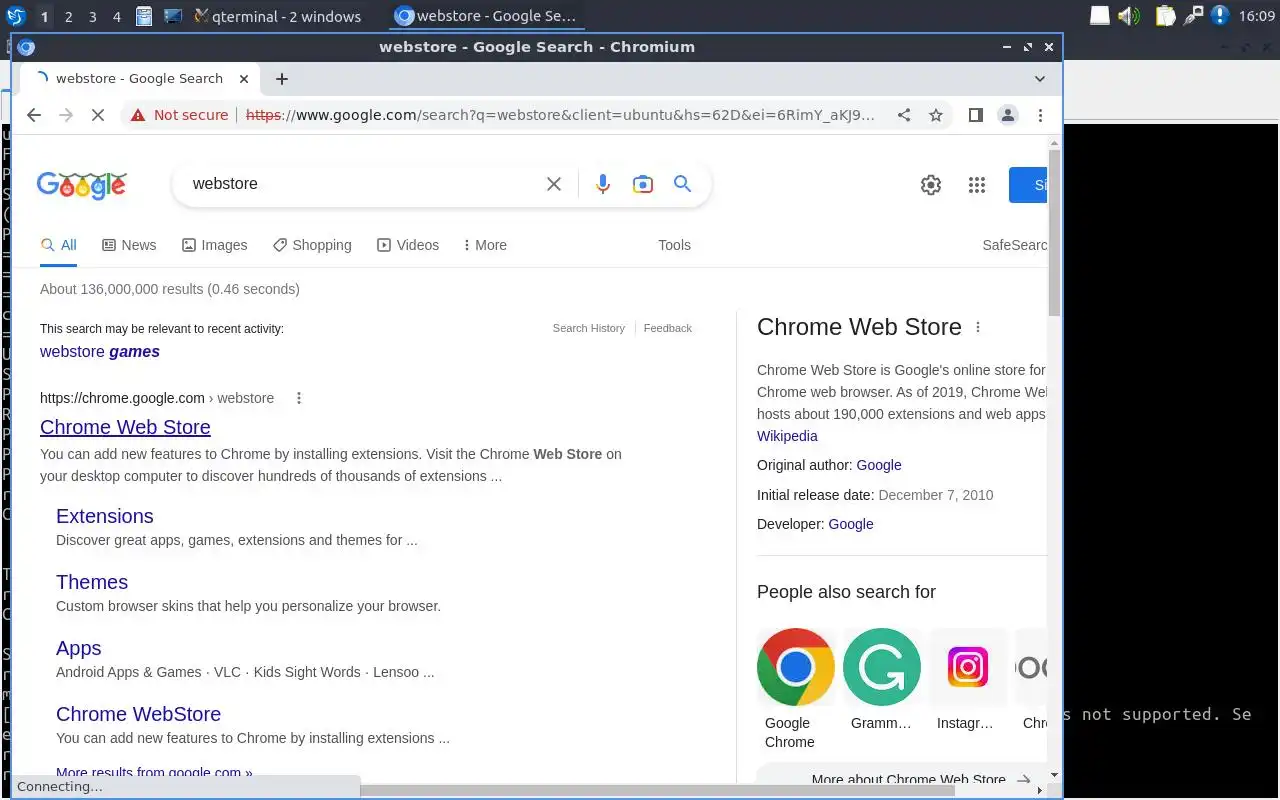
Task: Open qterminal taskbar entry
Action: click(x=277, y=16)
